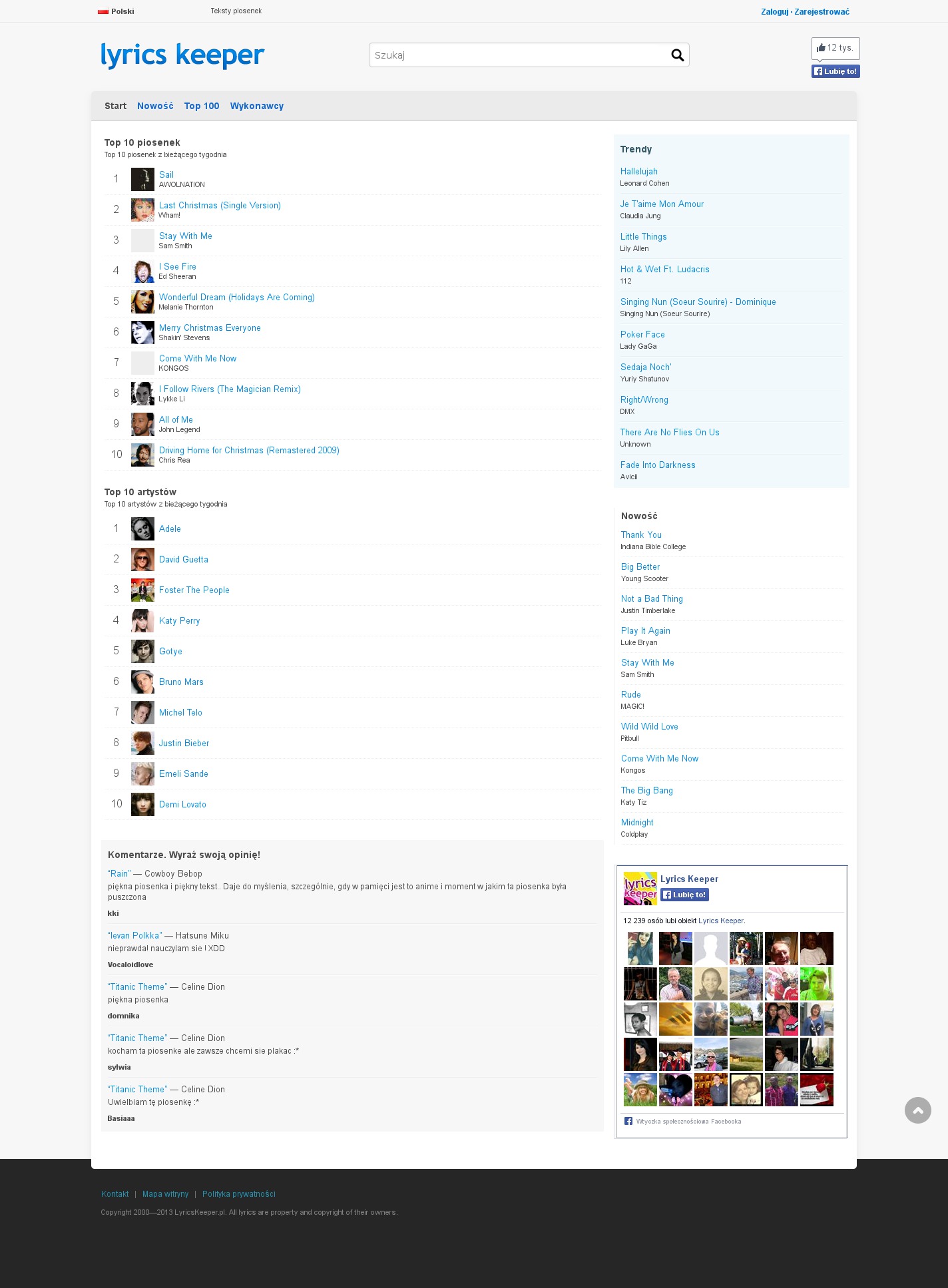Open the Top 100 tab
The image size is (948, 1288).
pos(202,106)
